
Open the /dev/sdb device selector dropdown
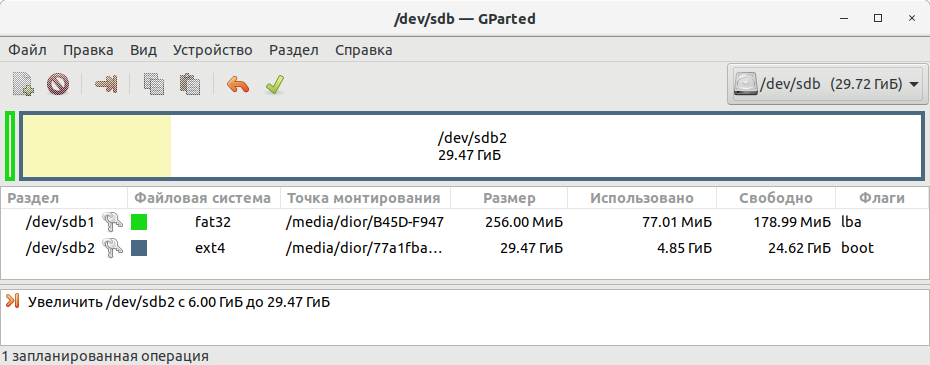click(x=826, y=84)
